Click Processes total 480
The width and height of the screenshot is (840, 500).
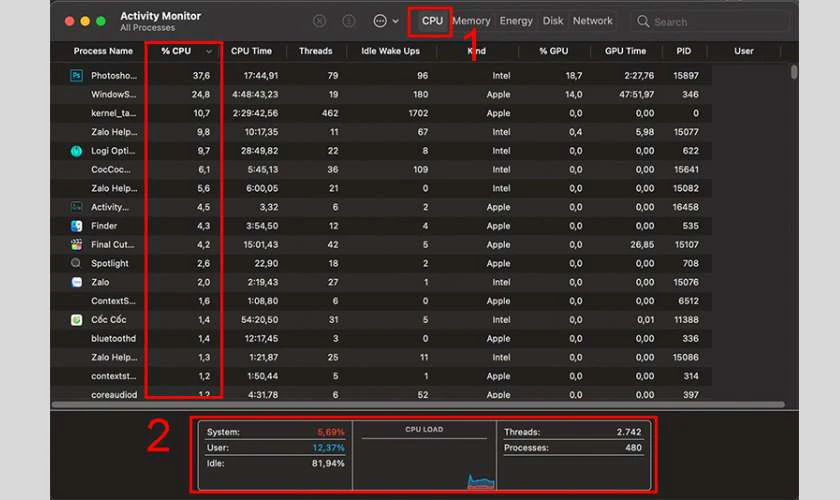pyautogui.click(x=633, y=447)
